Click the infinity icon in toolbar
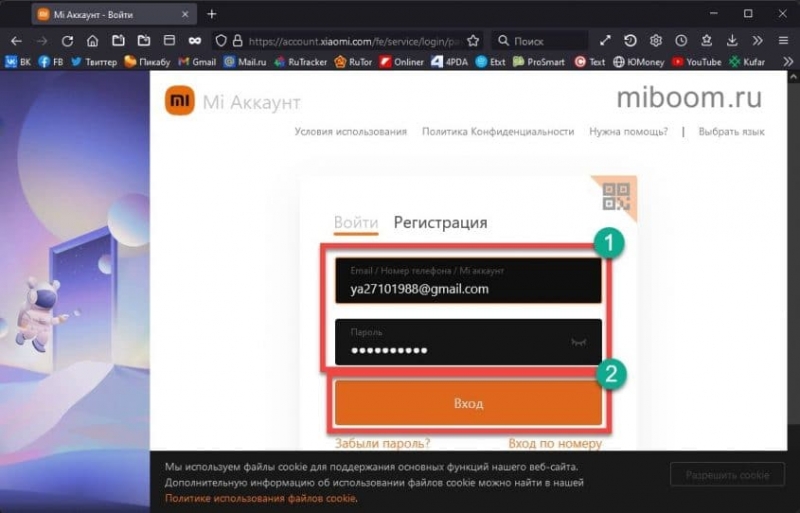The image size is (800, 513). point(194,41)
